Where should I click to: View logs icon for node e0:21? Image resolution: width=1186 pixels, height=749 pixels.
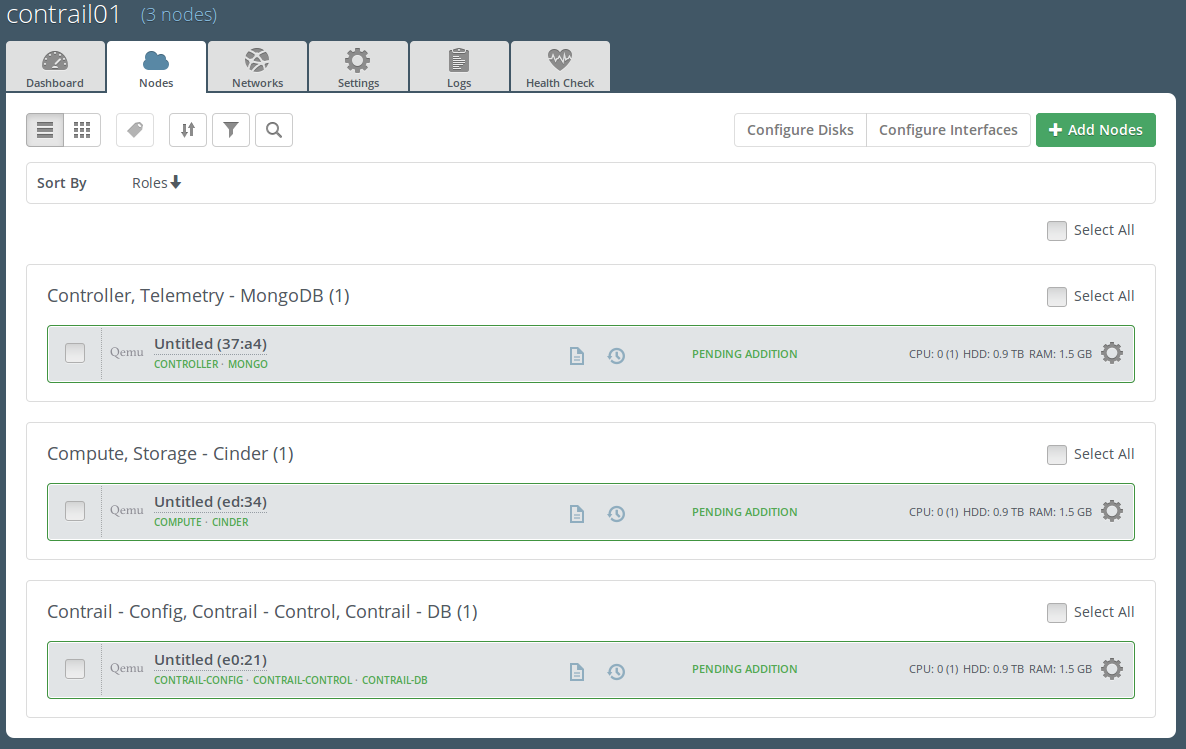click(576, 672)
